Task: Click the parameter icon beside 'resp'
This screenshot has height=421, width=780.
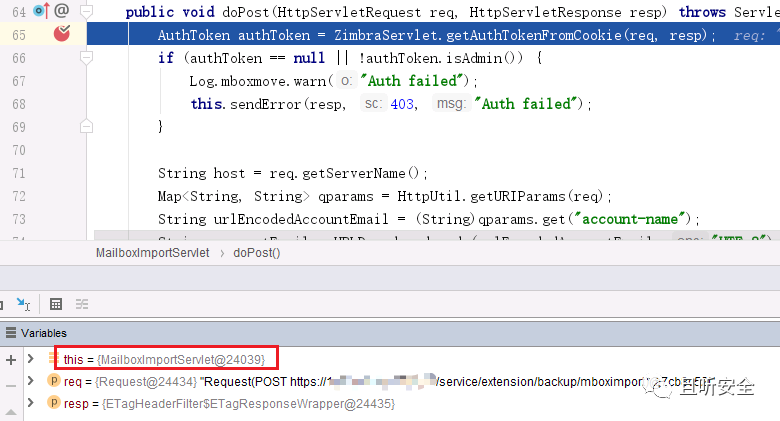Action: tap(54, 402)
